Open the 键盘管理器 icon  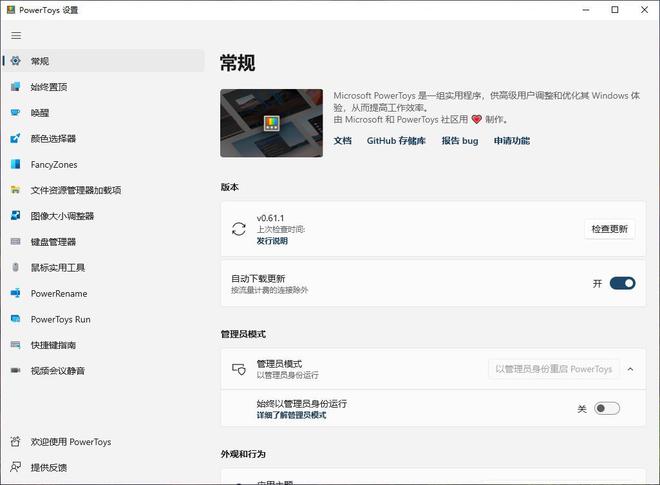(x=16, y=242)
